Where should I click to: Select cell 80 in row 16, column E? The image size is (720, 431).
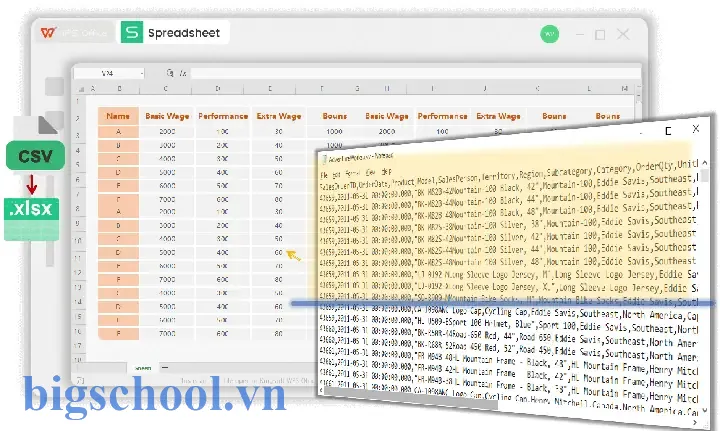[x=279, y=334]
